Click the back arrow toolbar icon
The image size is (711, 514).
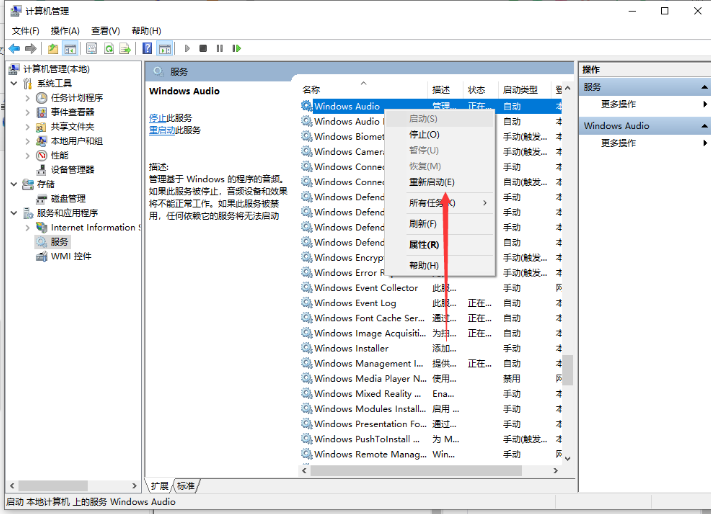tap(15, 48)
